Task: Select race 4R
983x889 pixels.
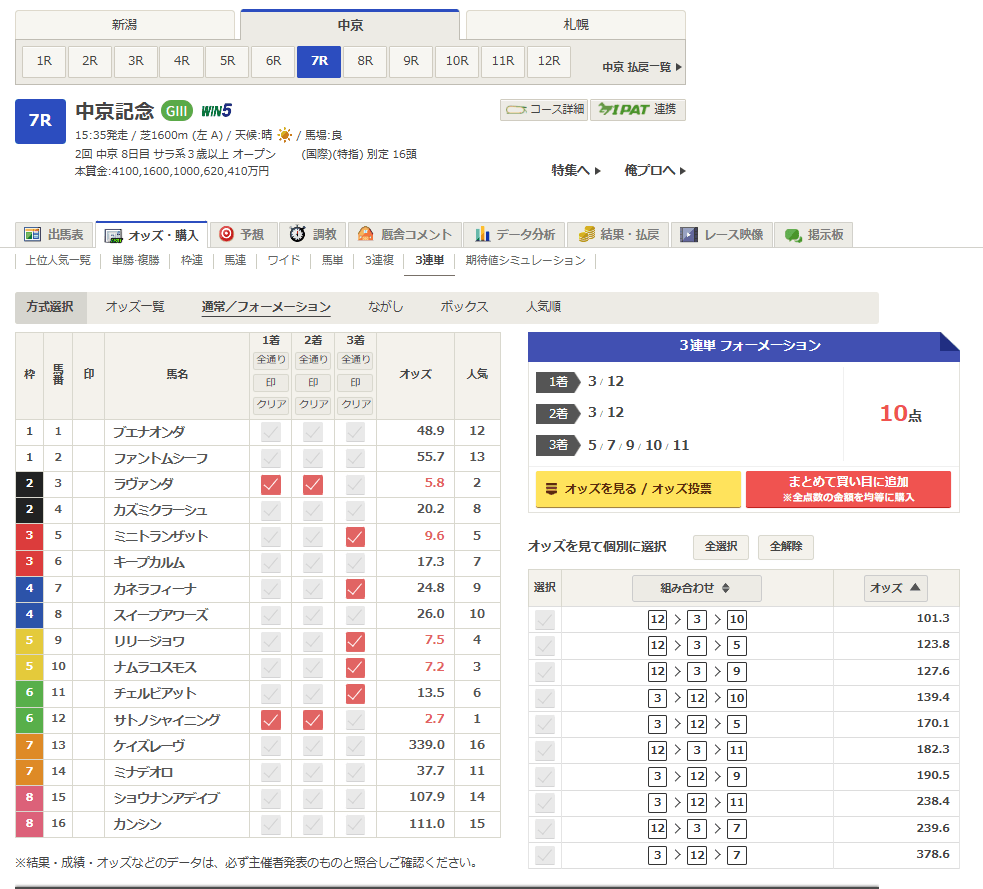Action: [182, 61]
